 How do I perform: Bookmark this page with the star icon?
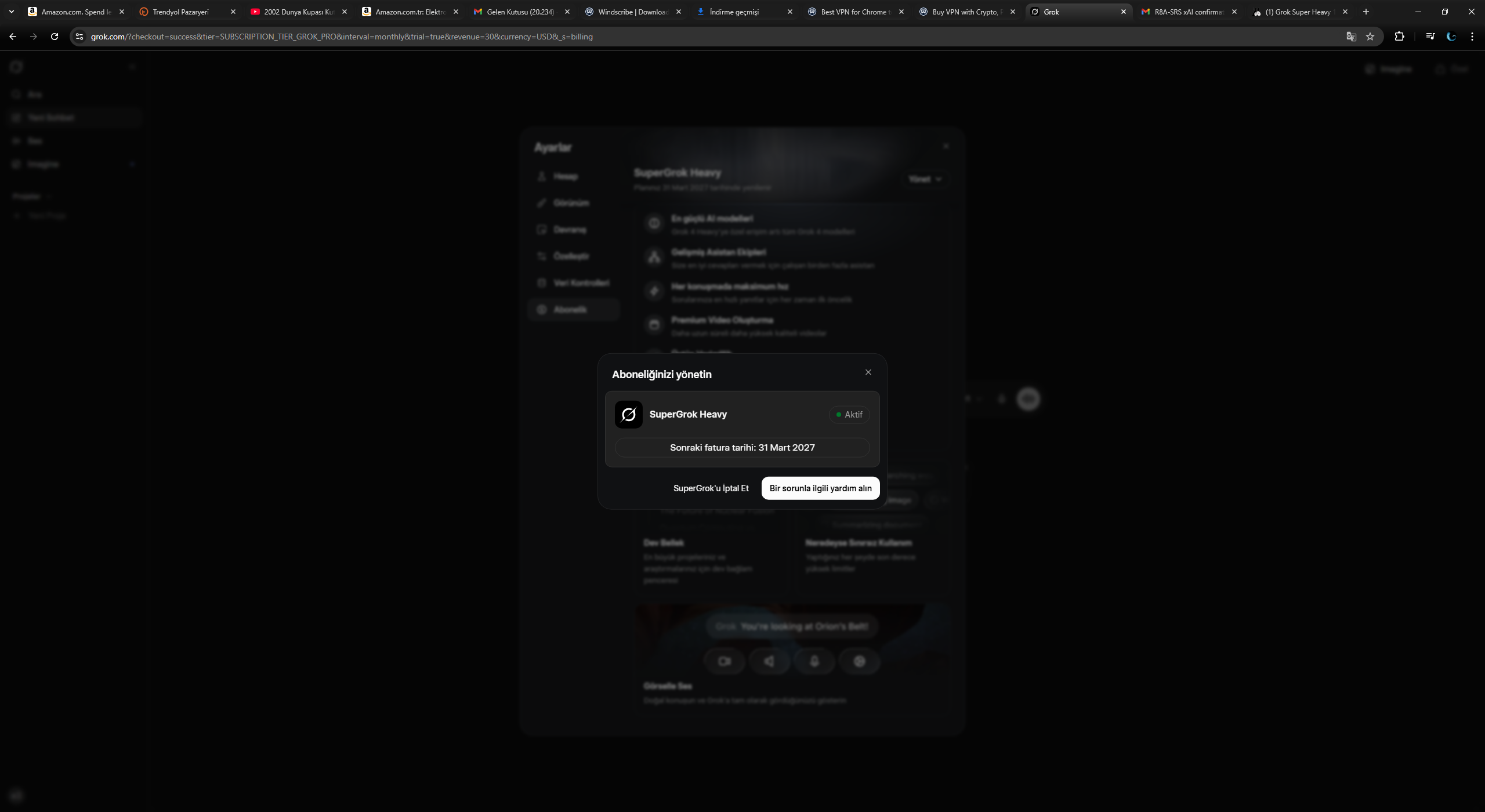[1370, 37]
